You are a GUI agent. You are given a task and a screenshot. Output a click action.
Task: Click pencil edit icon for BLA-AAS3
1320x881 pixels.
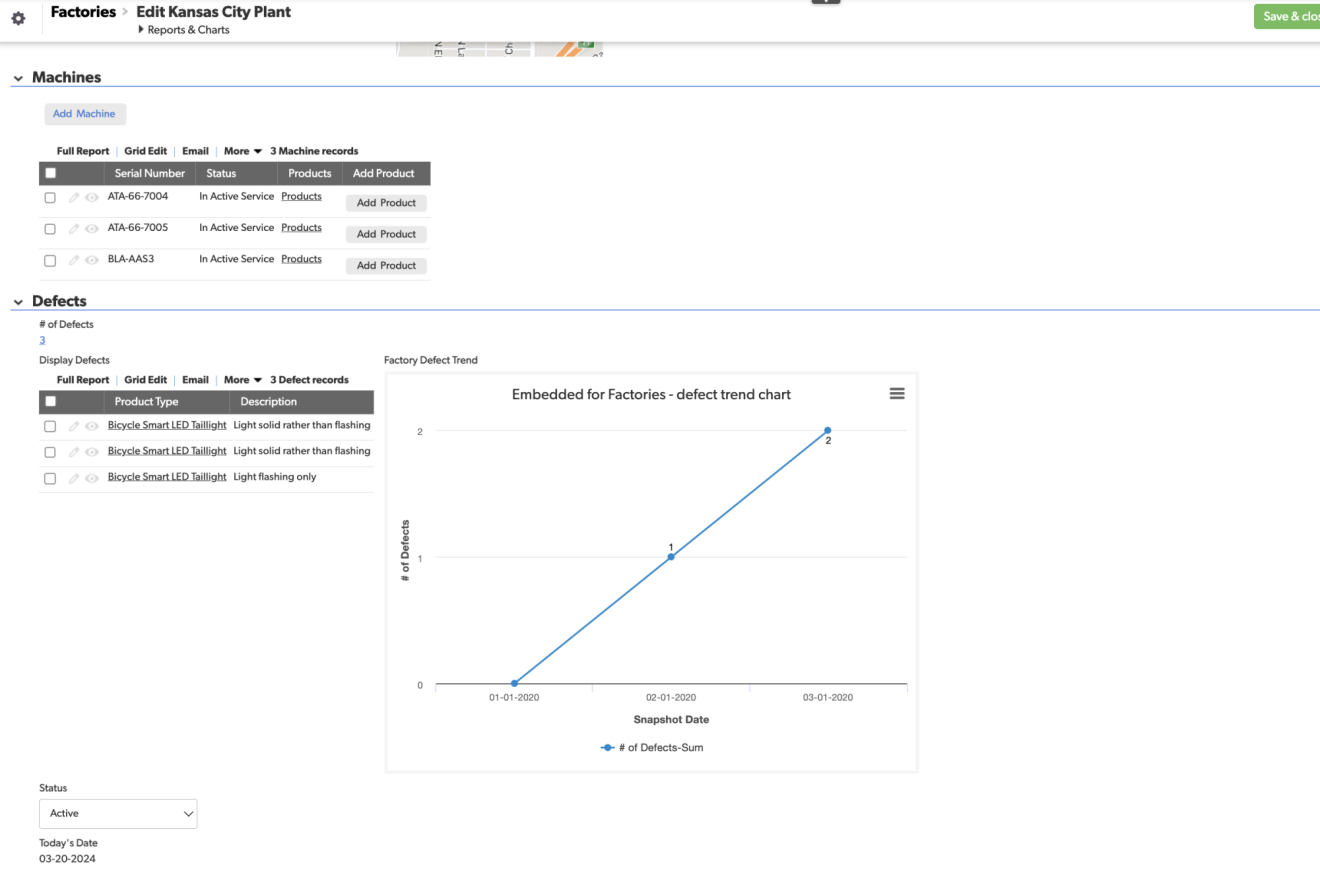pyautogui.click(x=74, y=260)
